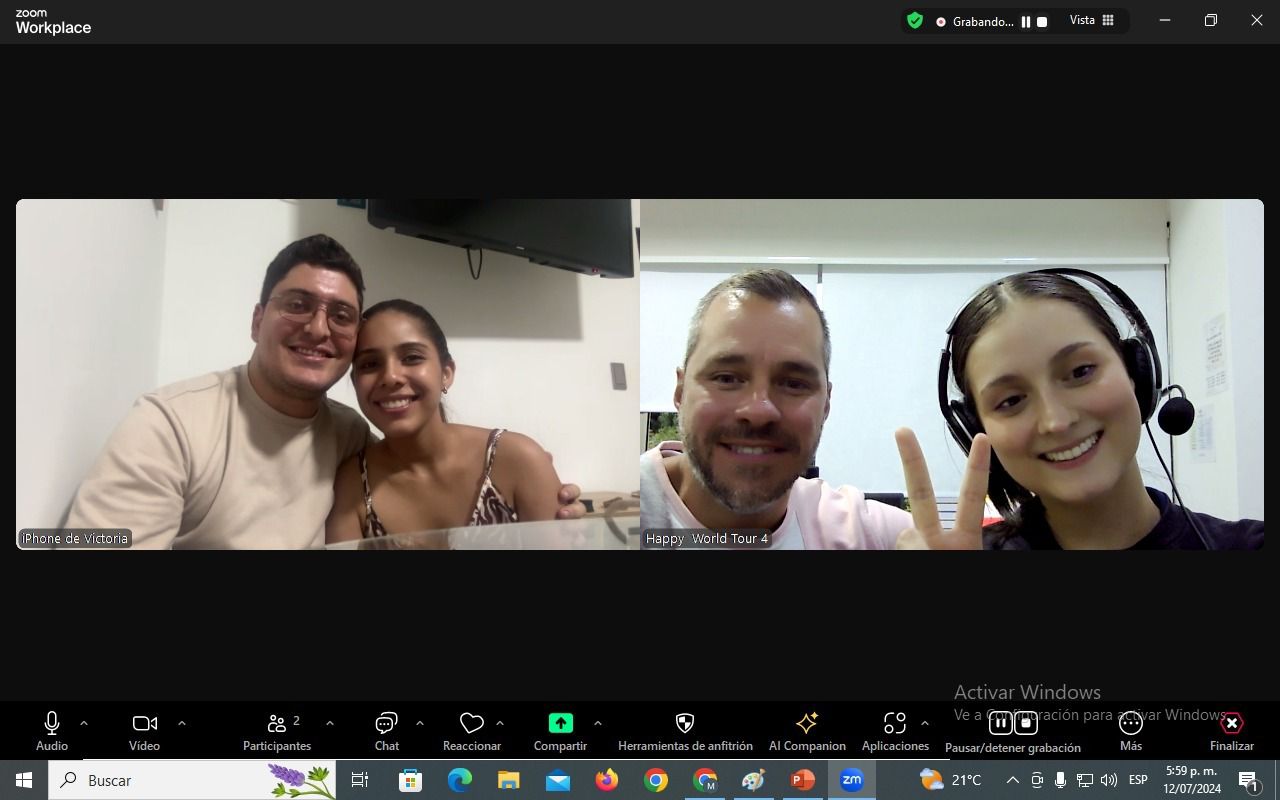Open the Vista layout menu
The height and width of the screenshot is (800, 1280).
[1092, 21]
